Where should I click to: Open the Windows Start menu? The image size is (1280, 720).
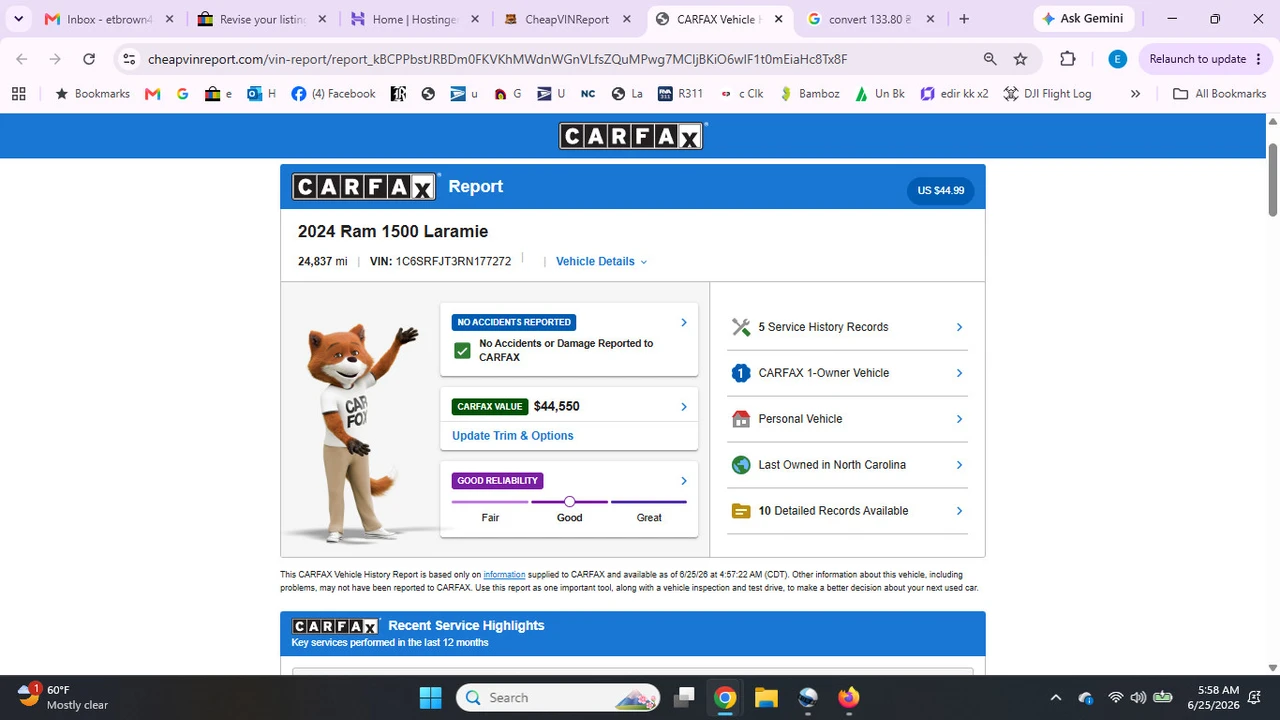[x=431, y=697]
